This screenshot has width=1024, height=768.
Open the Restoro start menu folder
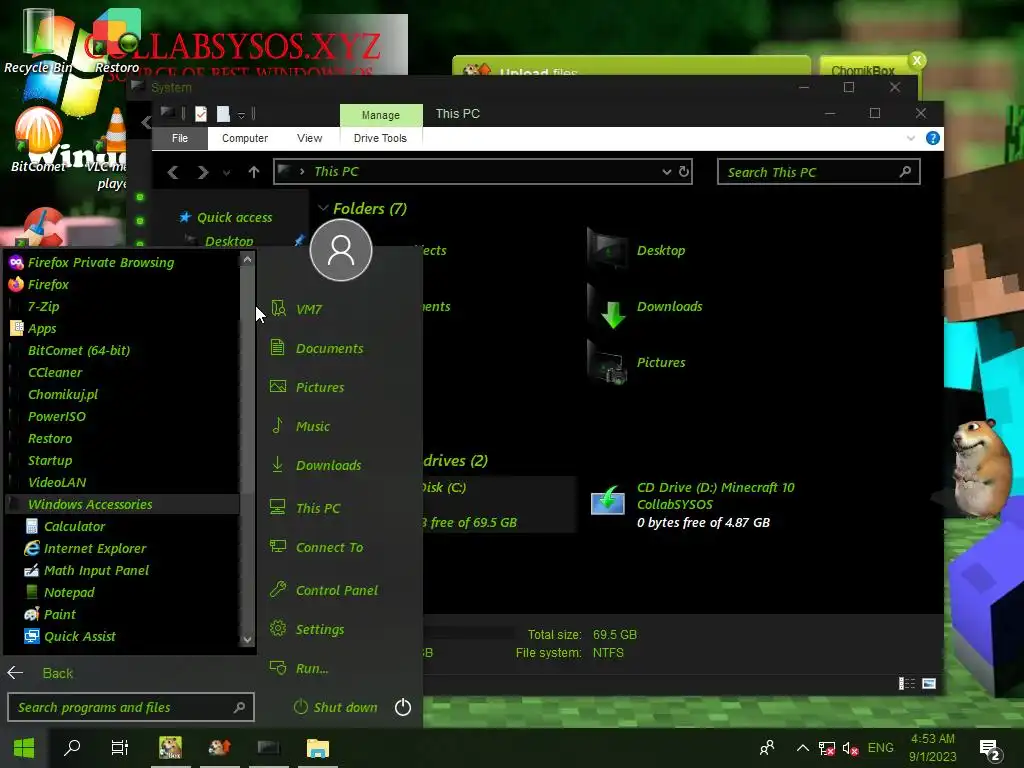tap(50, 439)
